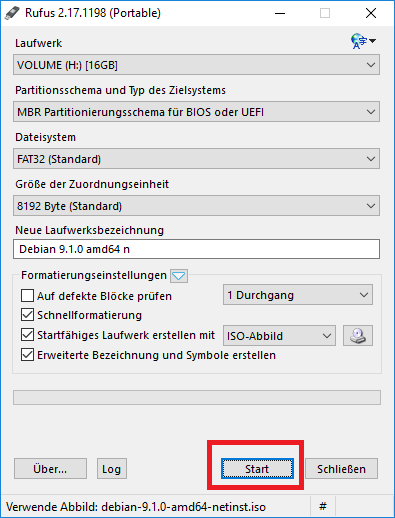Click the Schließen button

341,469
